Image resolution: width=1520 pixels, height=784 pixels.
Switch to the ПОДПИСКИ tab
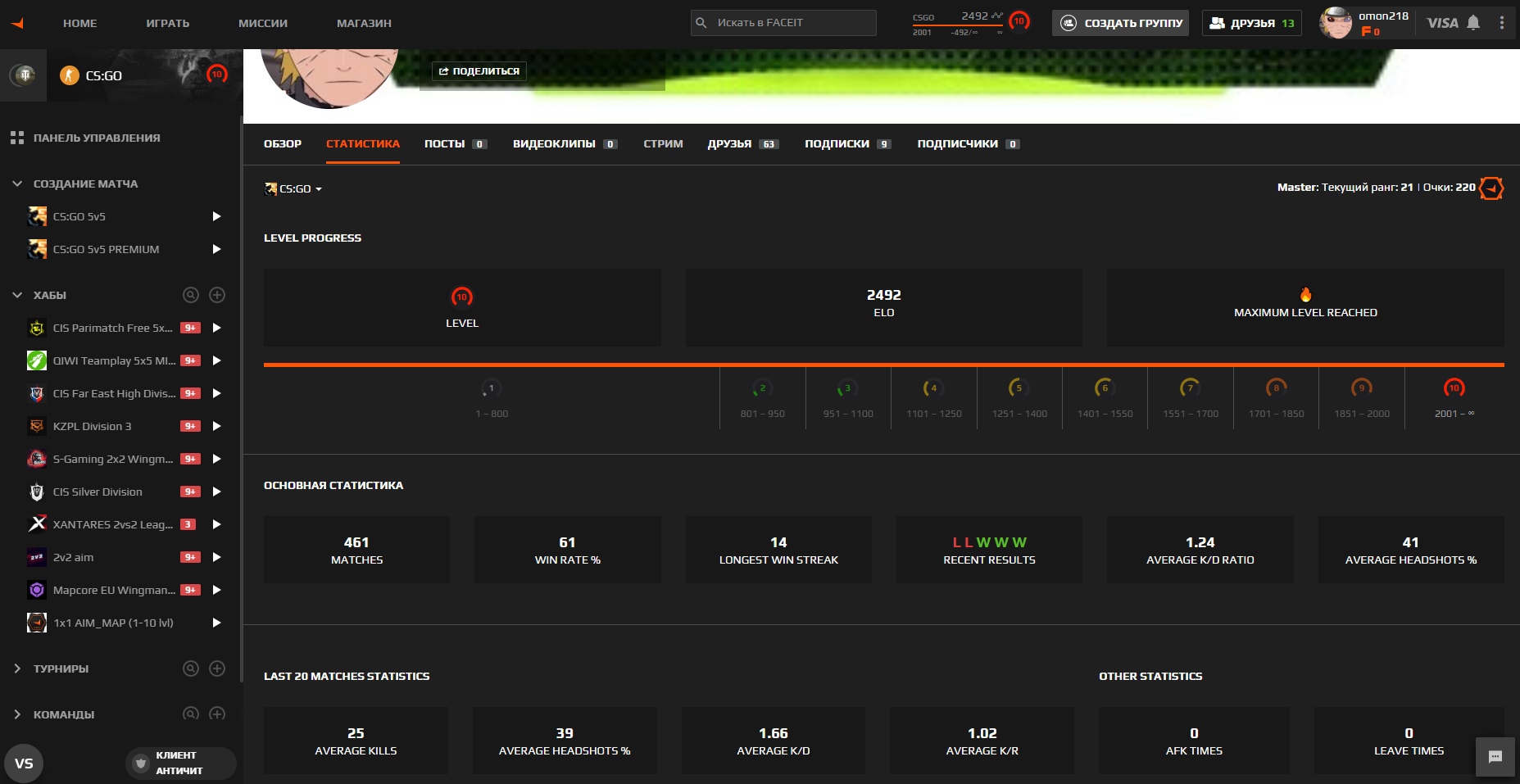tap(848, 144)
